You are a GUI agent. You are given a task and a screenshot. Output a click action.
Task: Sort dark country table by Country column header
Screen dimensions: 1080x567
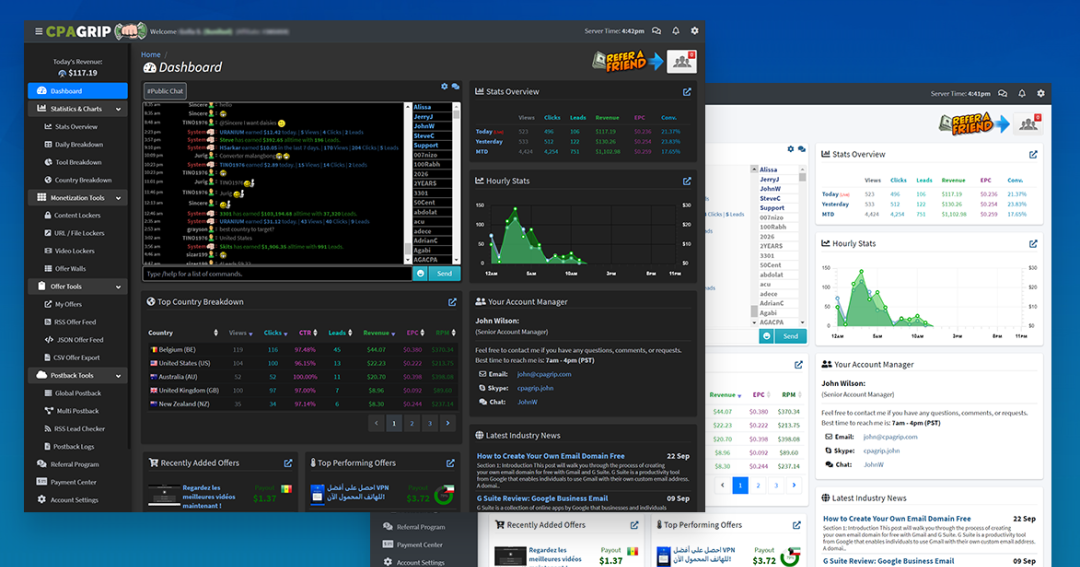pos(161,333)
